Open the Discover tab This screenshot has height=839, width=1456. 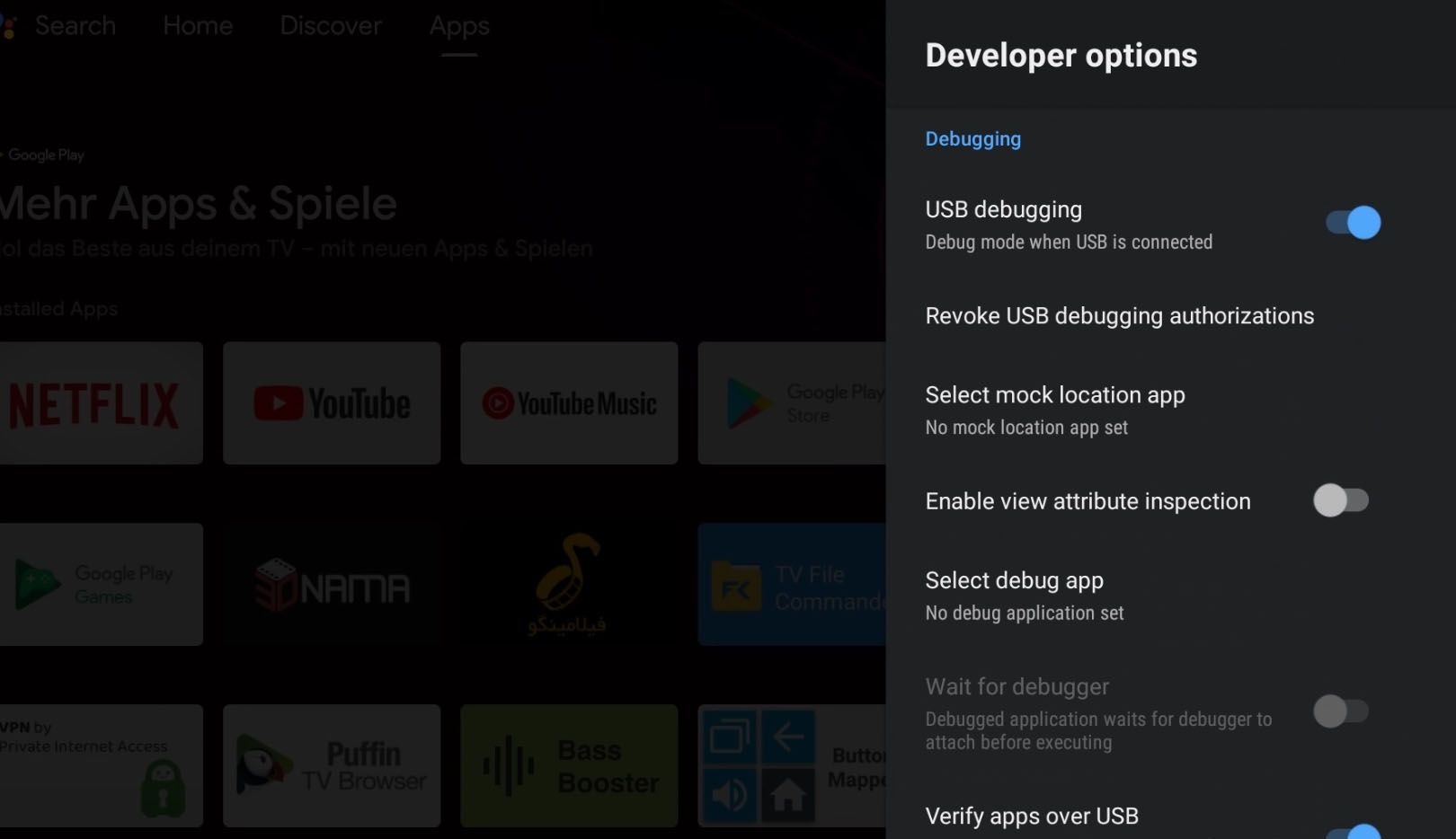329,26
